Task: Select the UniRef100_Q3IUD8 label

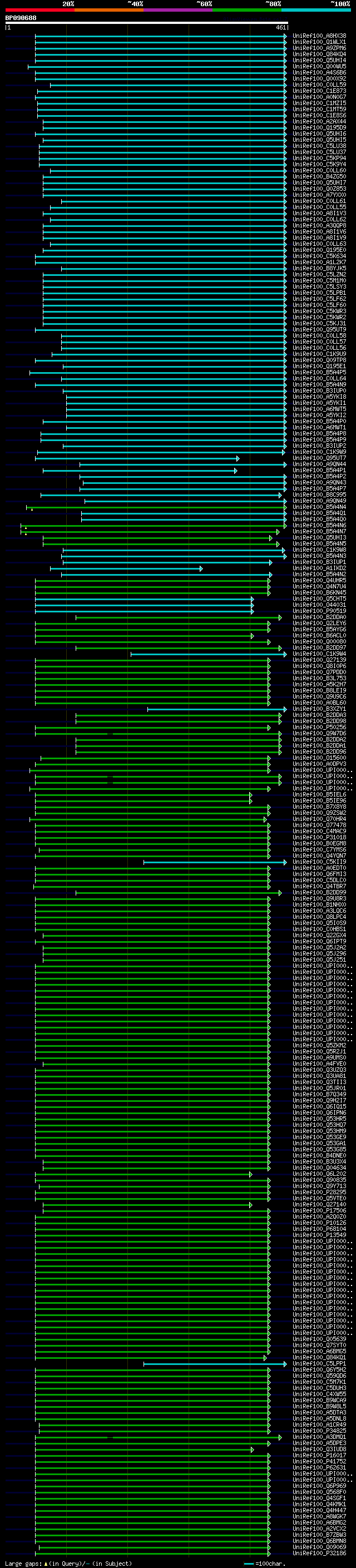Action: pos(319,1450)
